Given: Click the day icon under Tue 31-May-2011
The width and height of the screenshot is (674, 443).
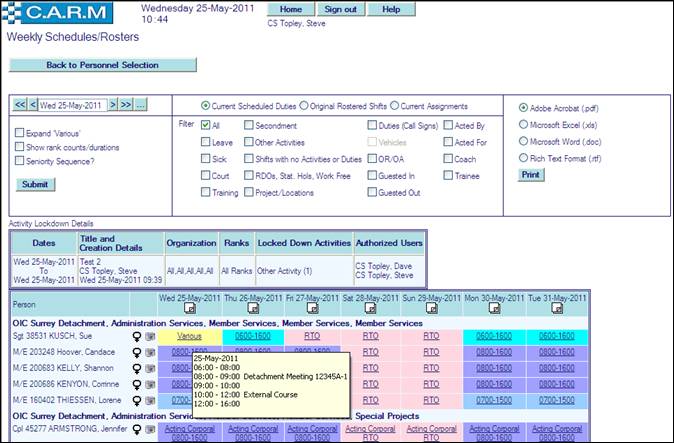Looking at the screenshot, I should click(559, 309).
